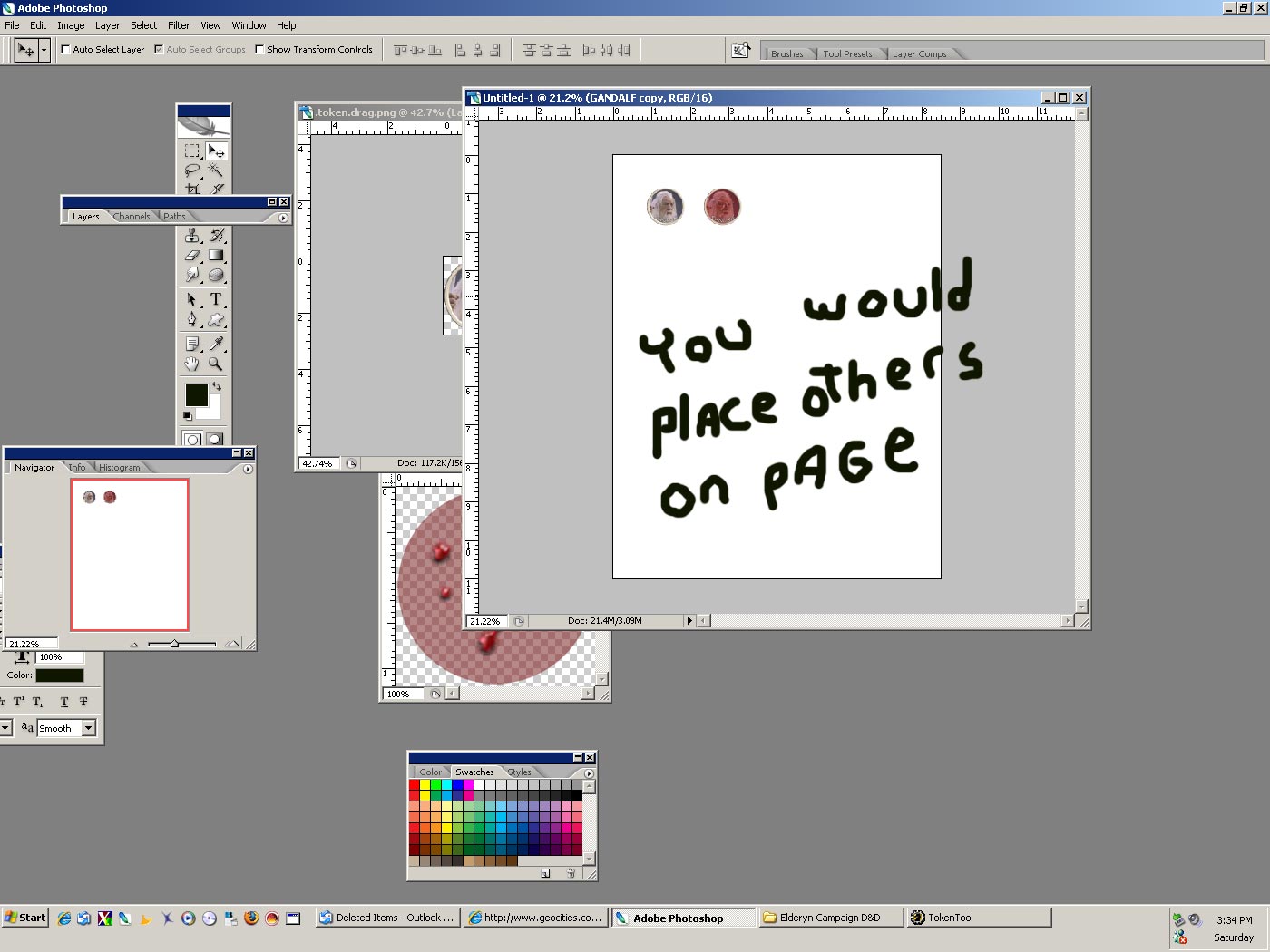
Task: Check Show Transform Controls
Action: pos(260,50)
